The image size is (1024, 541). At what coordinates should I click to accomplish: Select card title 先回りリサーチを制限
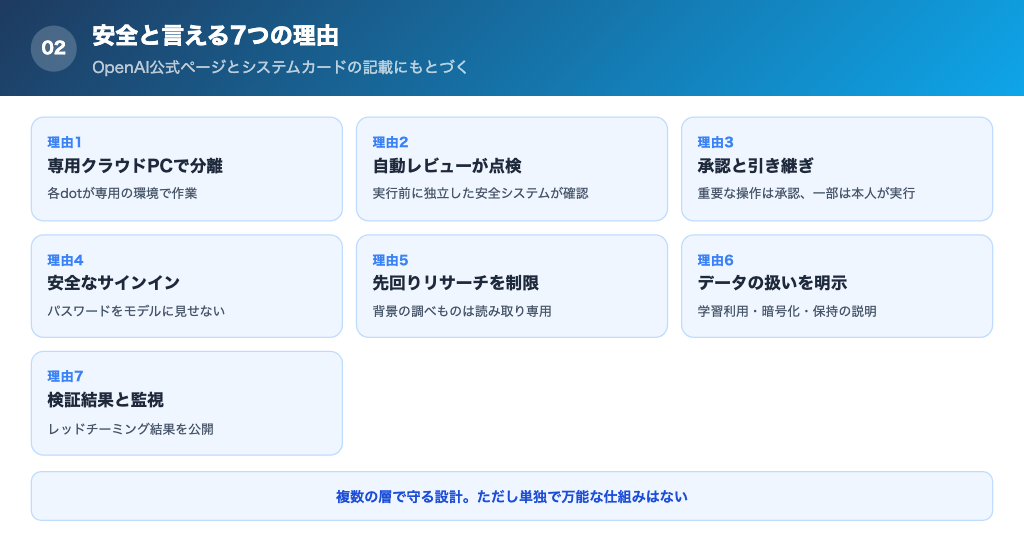click(455, 283)
